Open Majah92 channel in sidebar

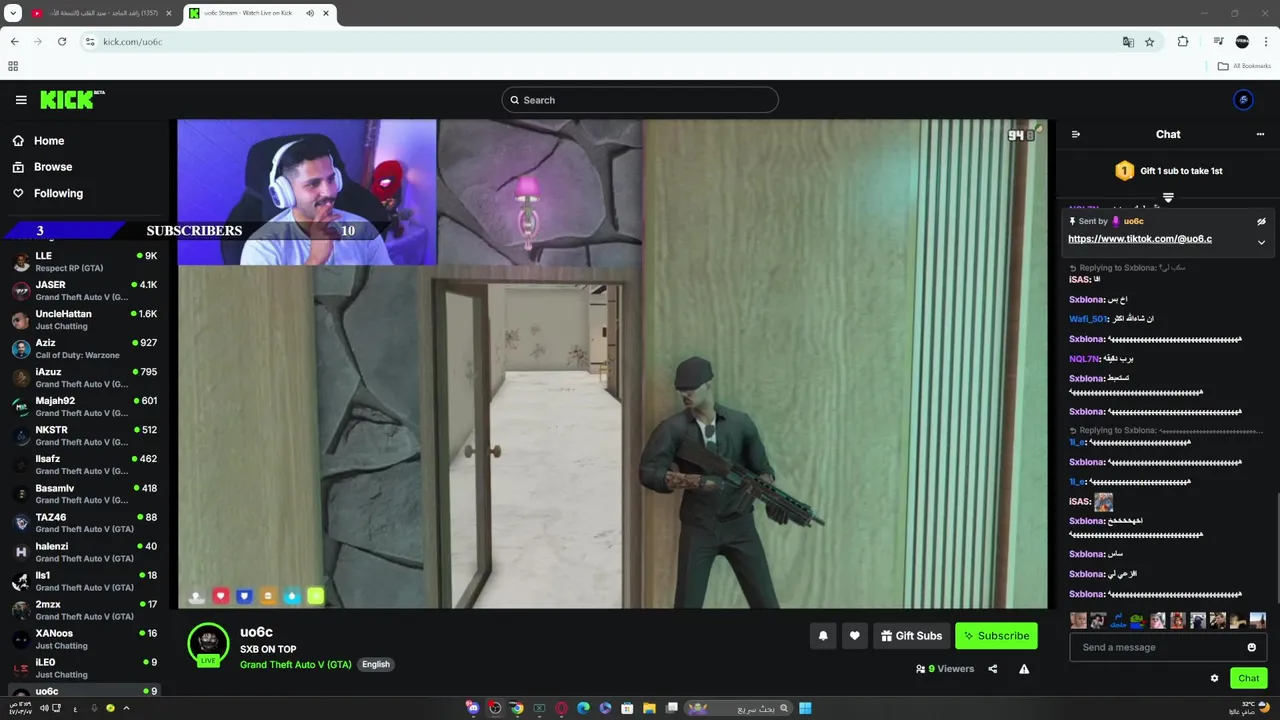pos(85,407)
